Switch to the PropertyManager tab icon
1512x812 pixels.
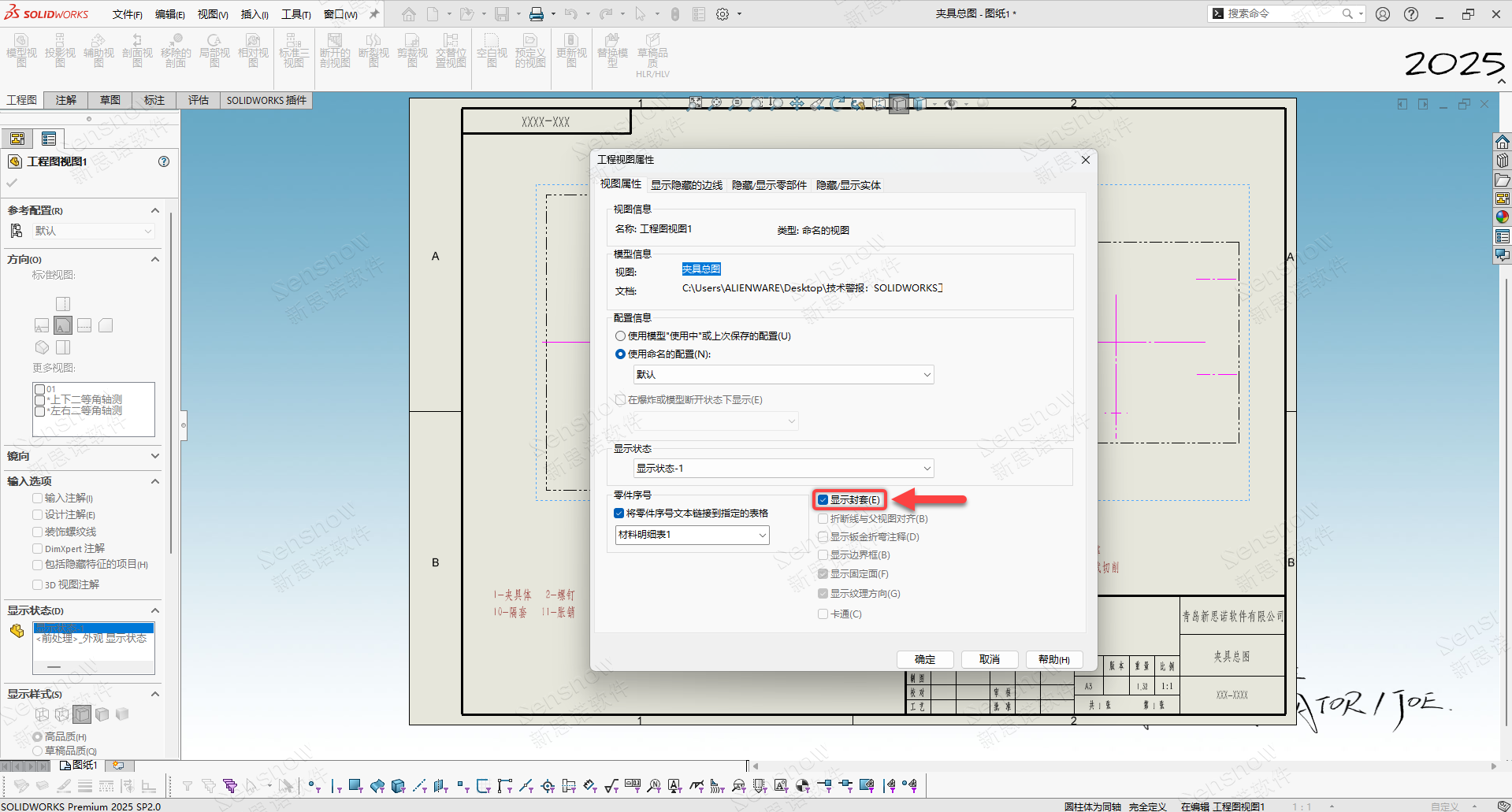(x=49, y=139)
